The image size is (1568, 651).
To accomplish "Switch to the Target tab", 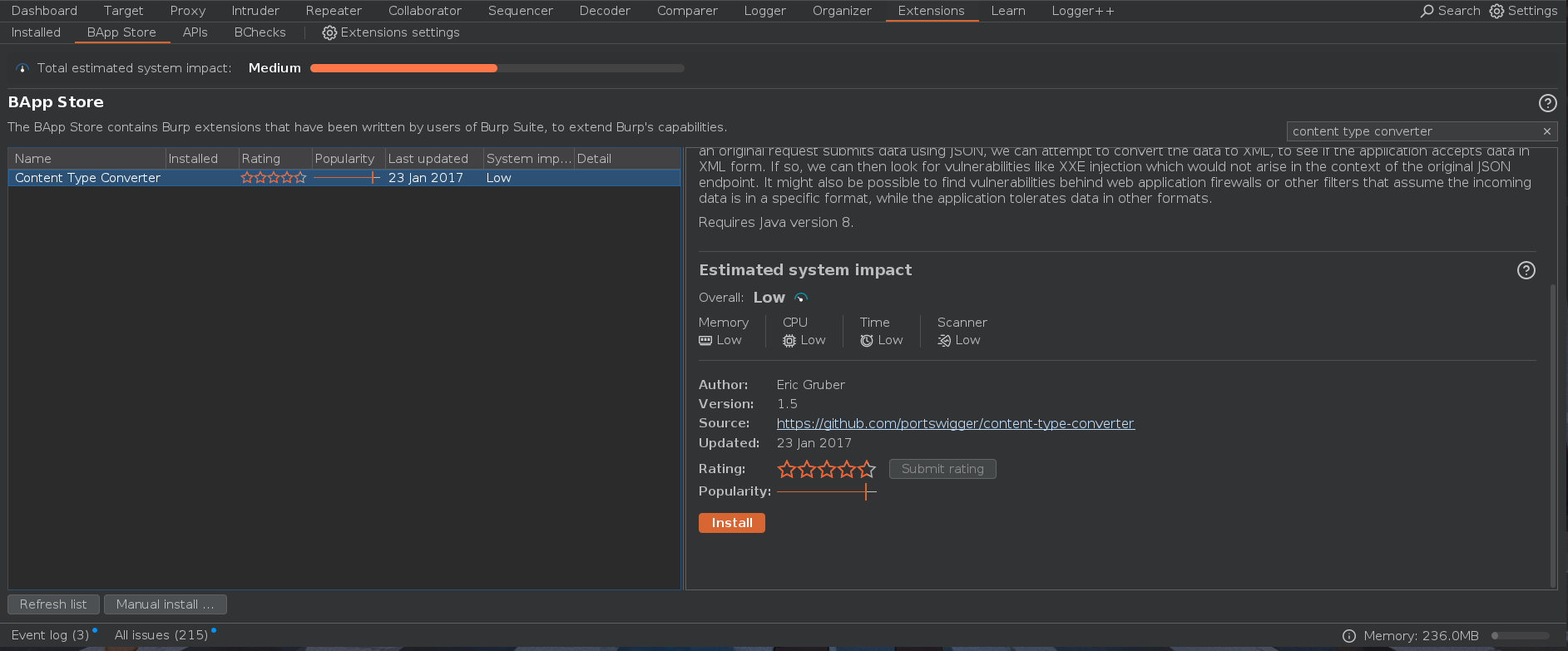I will [123, 11].
